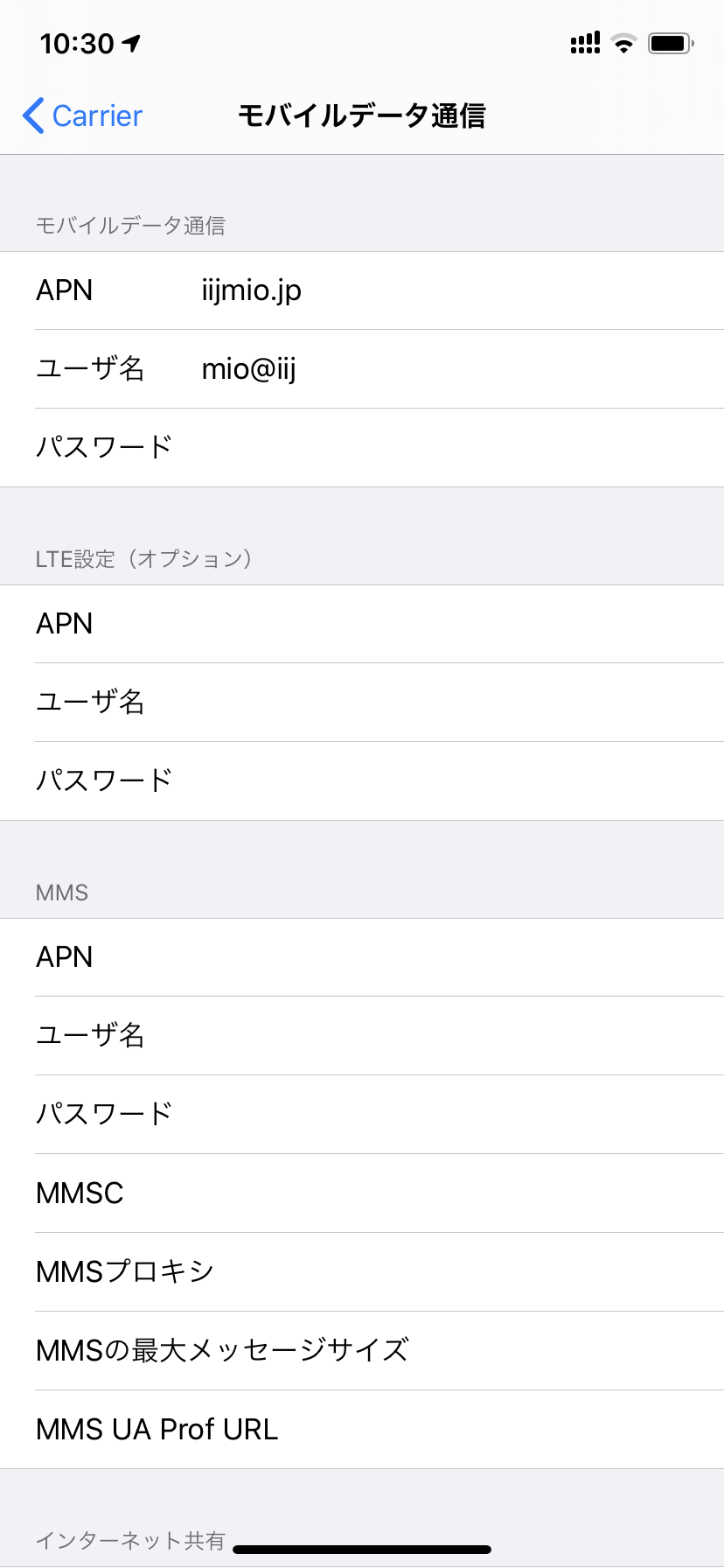Tap the APN field under MMS
This screenshot has height=1568, width=724.
coord(437,957)
